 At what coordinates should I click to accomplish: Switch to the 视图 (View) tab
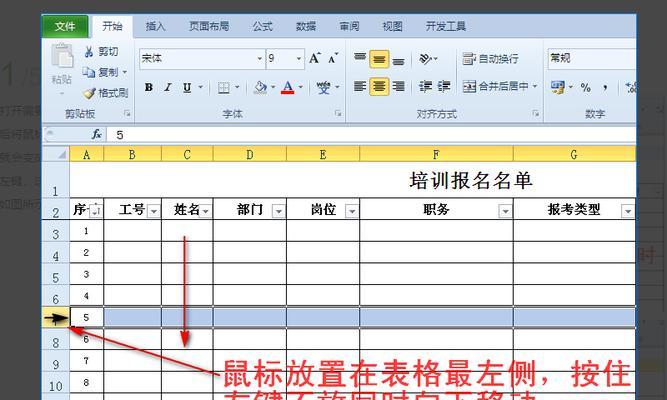pyautogui.click(x=392, y=26)
